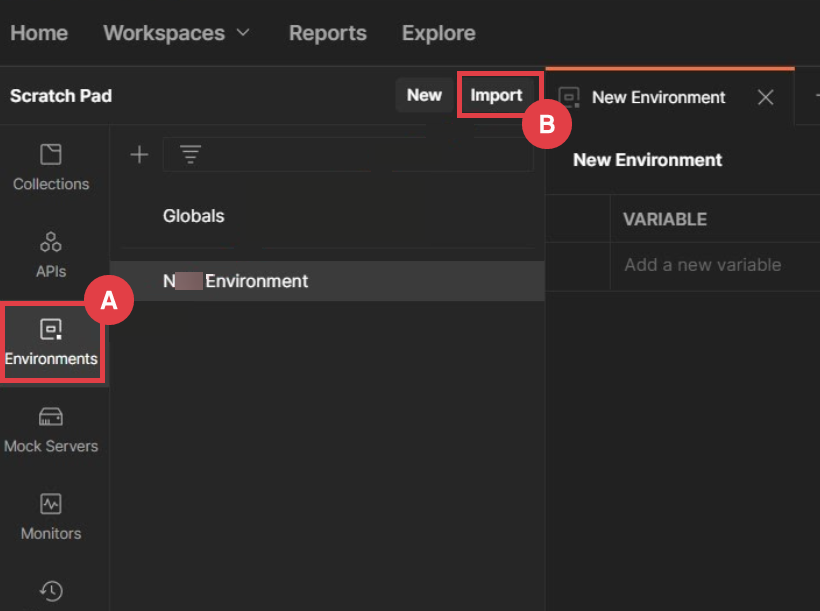Open Monitors in the sidebar

pyautogui.click(x=51, y=517)
